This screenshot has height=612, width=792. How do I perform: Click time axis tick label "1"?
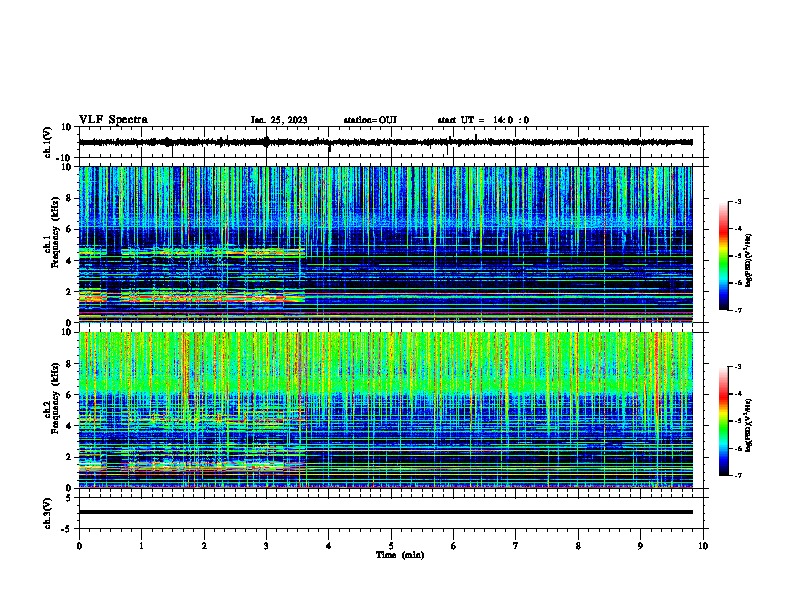coord(141,546)
